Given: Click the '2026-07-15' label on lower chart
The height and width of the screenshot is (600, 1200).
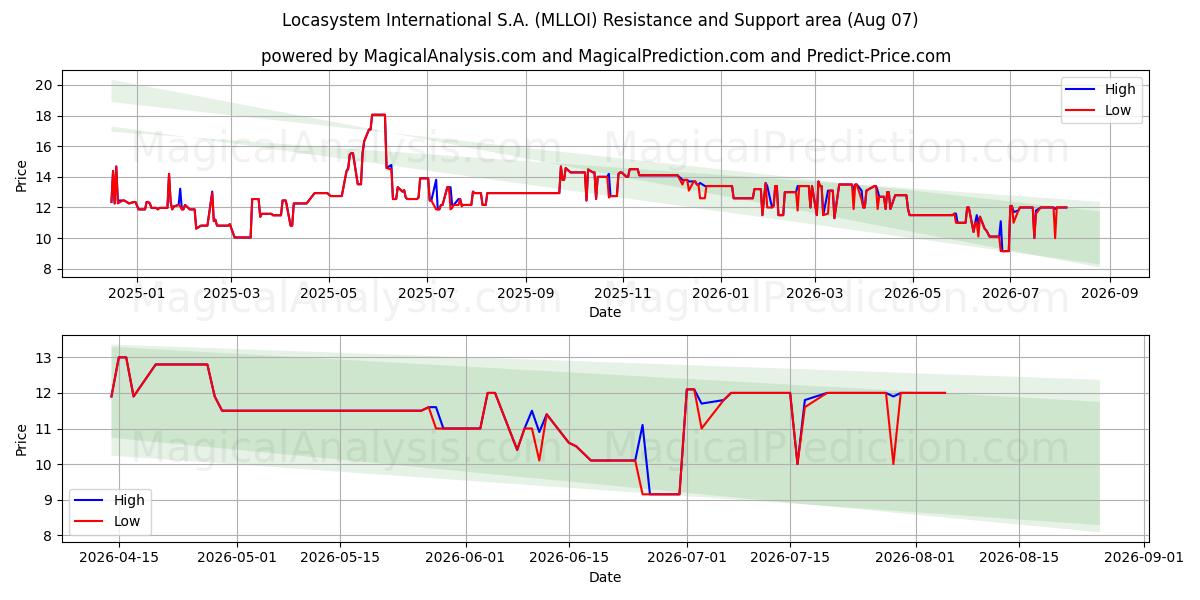Looking at the screenshot, I should [791, 559].
